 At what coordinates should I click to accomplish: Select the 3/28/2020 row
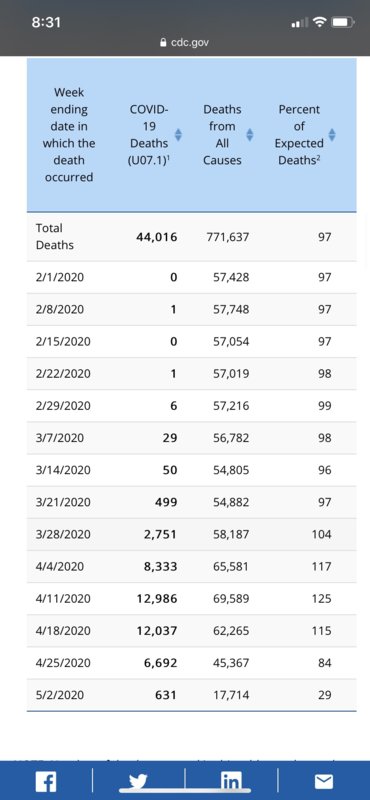click(192, 534)
